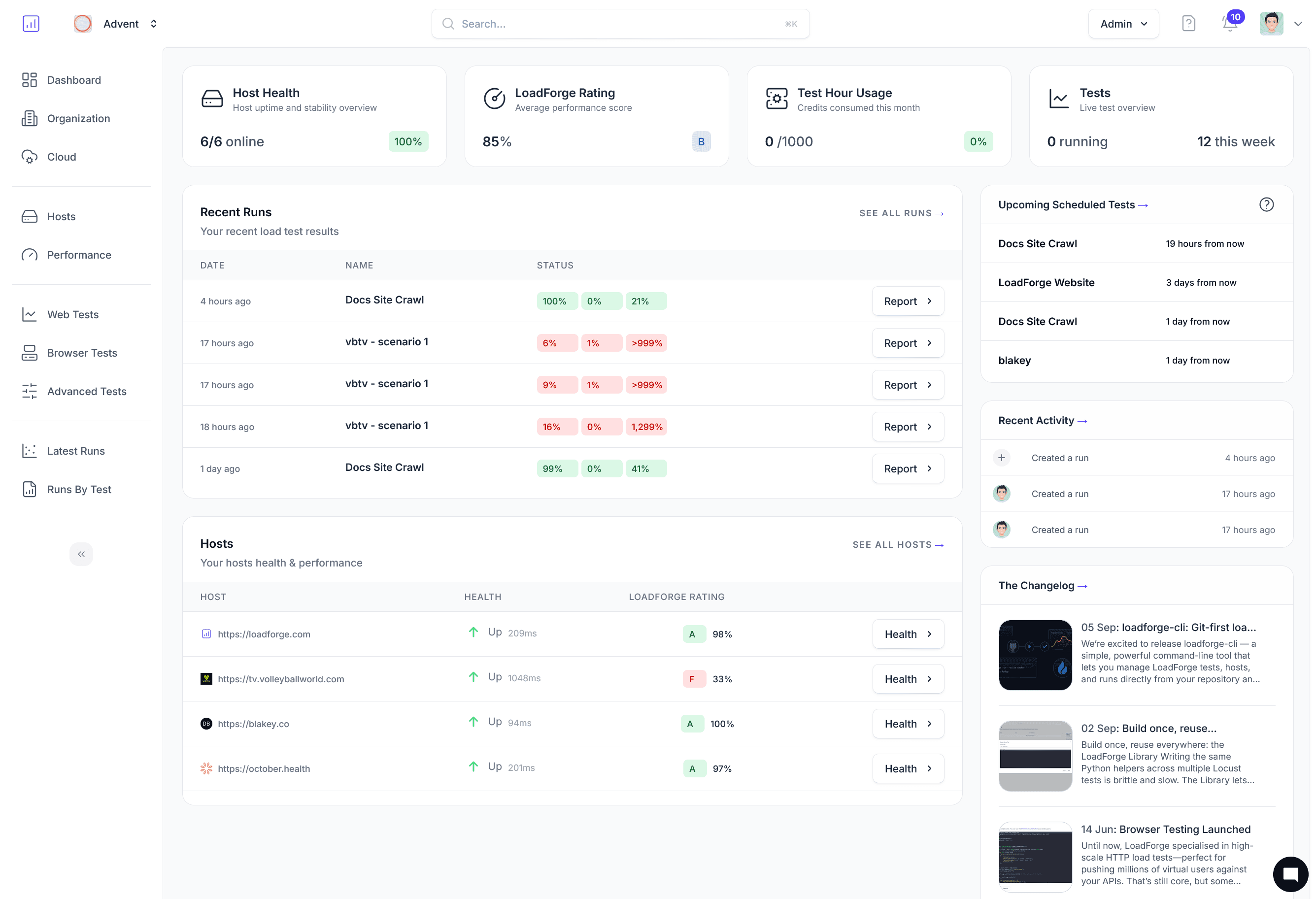This screenshot has width=1316, height=899.
Task: Open the Admin dropdown
Action: pyautogui.click(x=1123, y=23)
